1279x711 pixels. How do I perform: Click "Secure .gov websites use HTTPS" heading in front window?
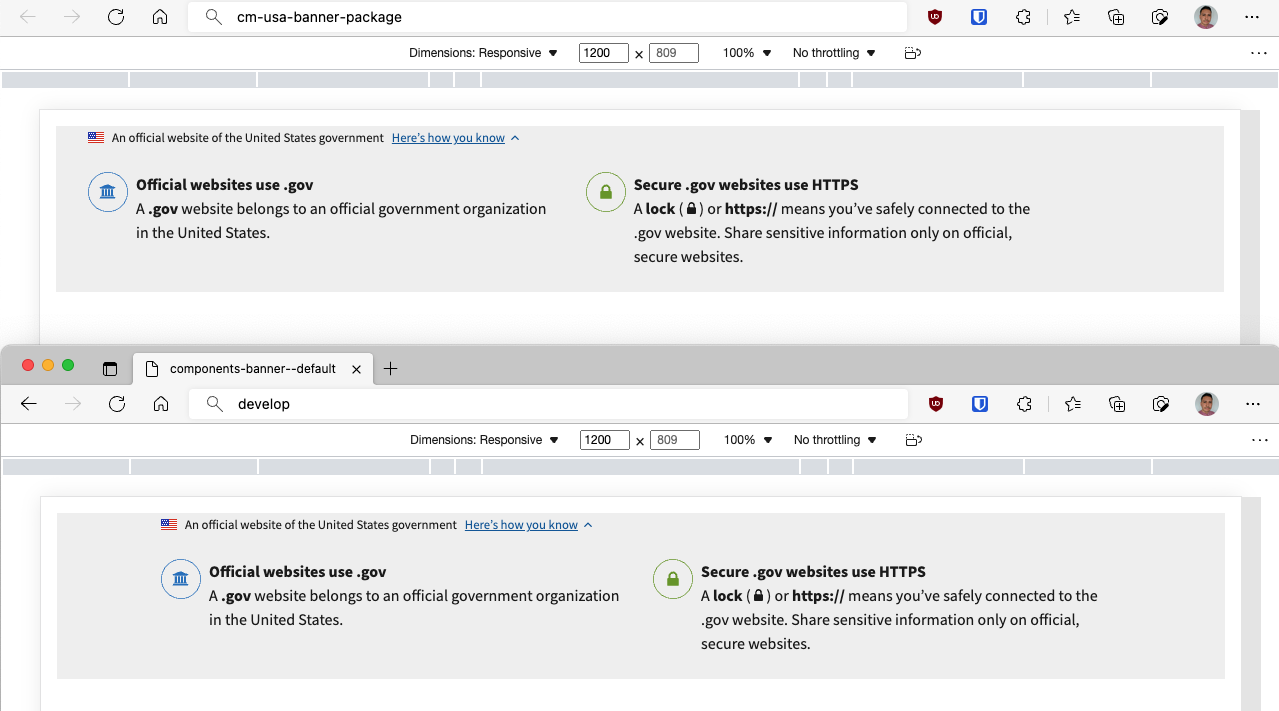click(813, 572)
